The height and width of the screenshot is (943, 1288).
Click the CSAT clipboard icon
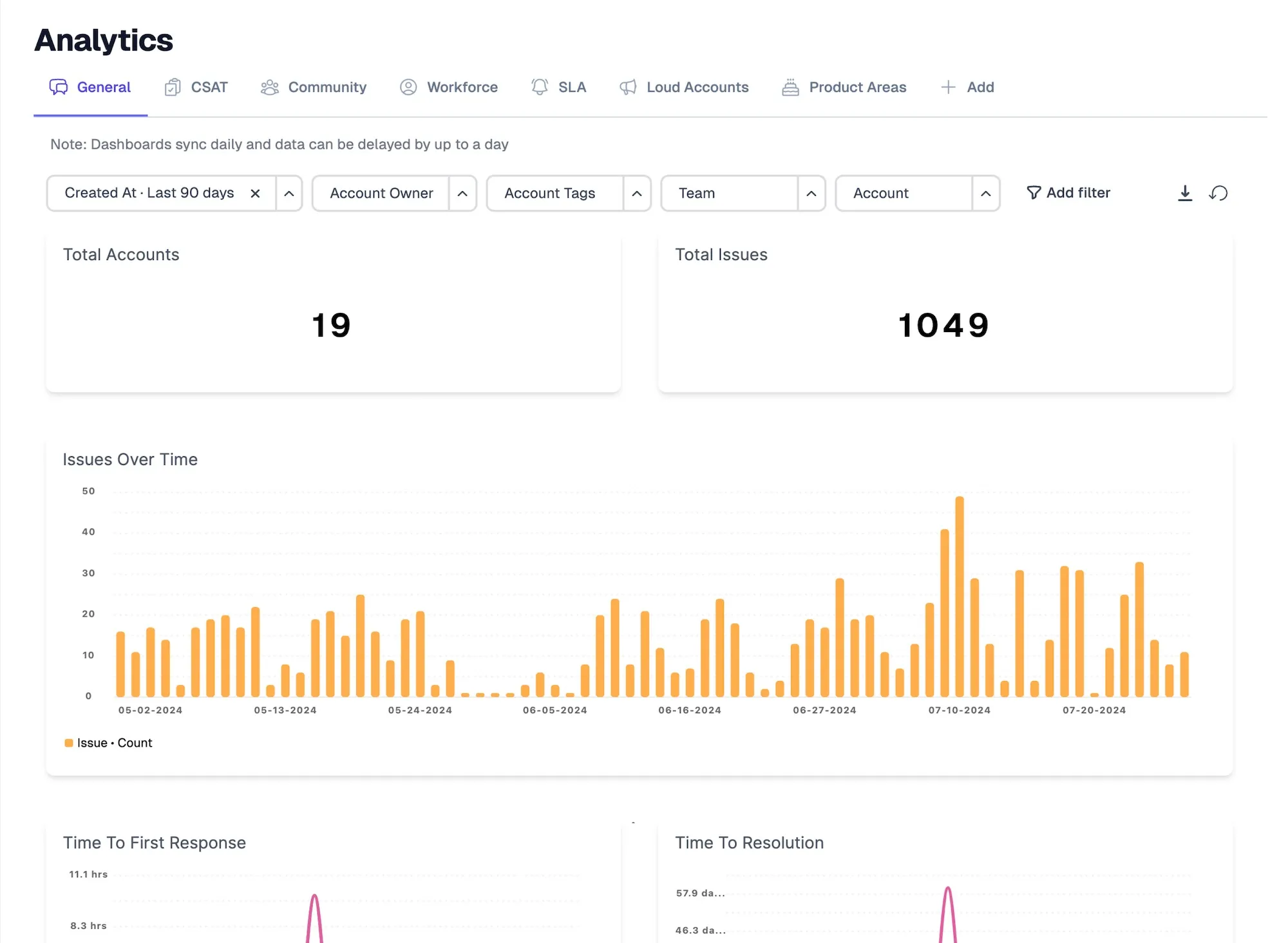click(x=173, y=87)
